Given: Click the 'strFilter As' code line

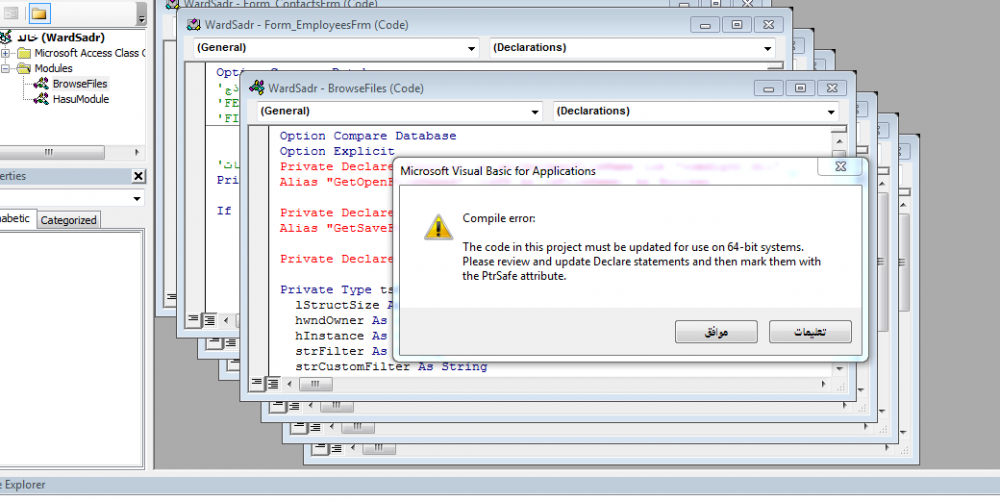Looking at the screenshot, I should click(x=341, y=351).
